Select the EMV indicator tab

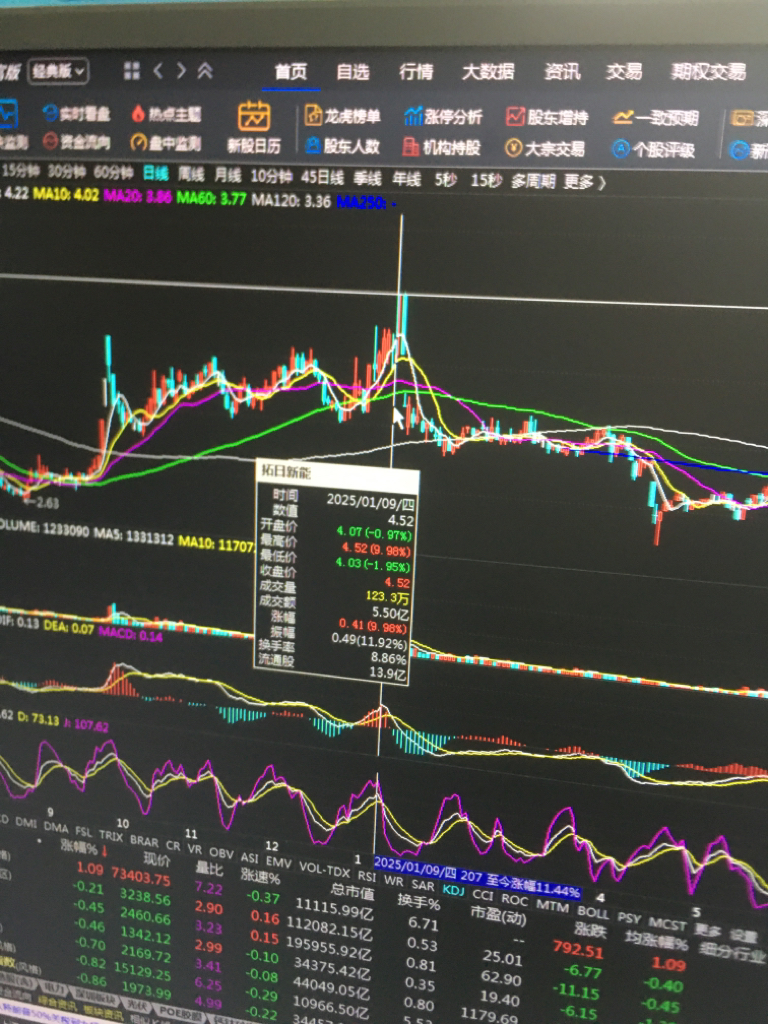[278, 862]
